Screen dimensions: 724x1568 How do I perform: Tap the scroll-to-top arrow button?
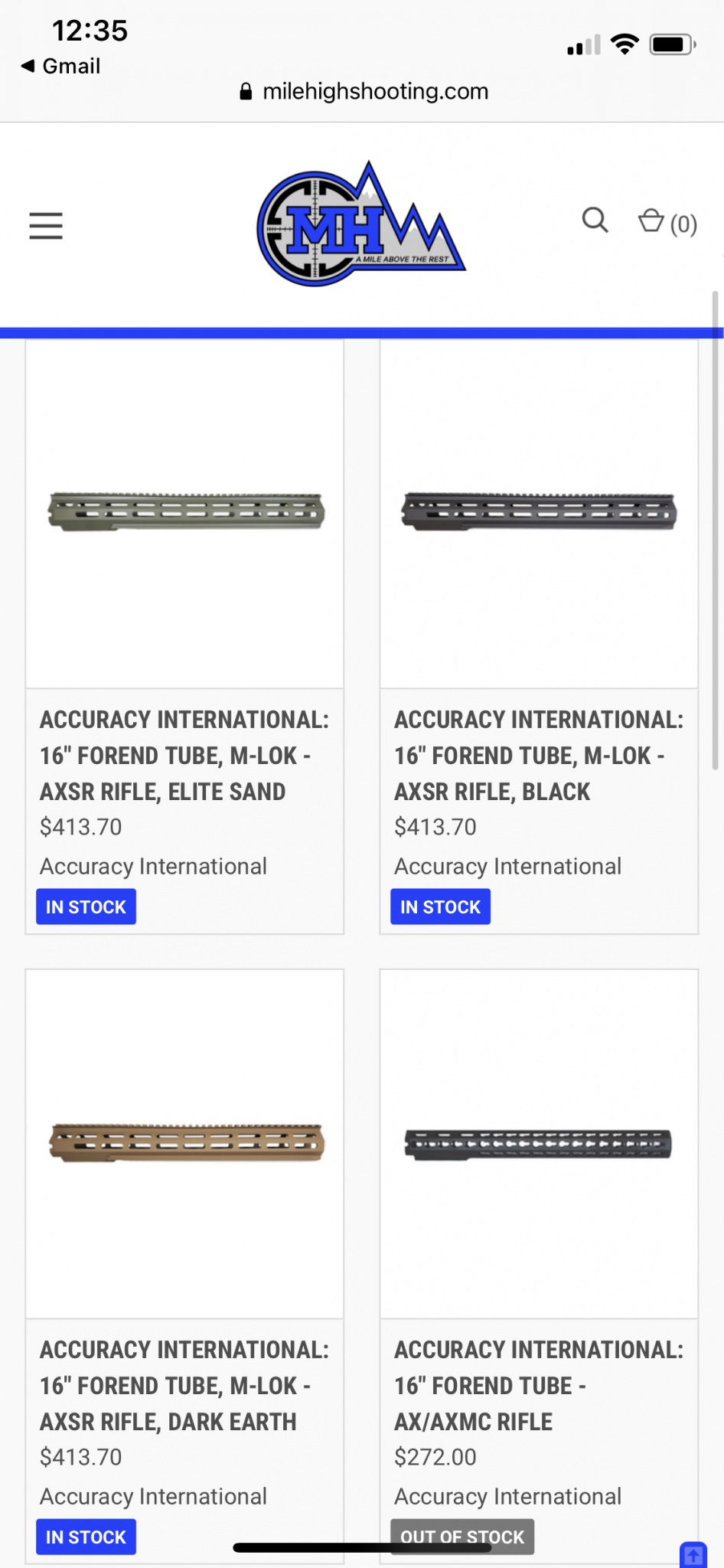693,1554
